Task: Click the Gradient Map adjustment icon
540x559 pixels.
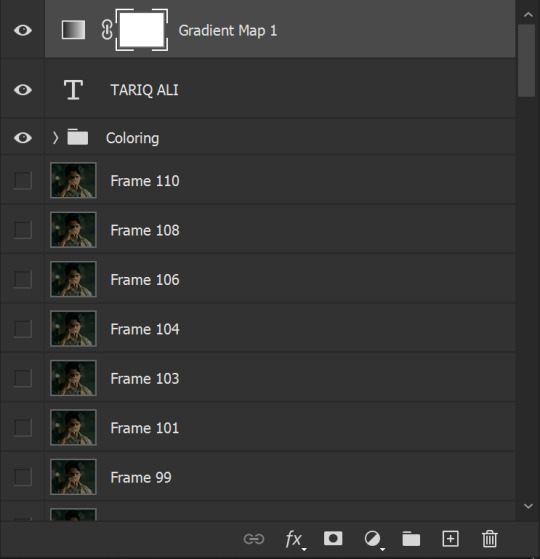Action: point(73,30)
